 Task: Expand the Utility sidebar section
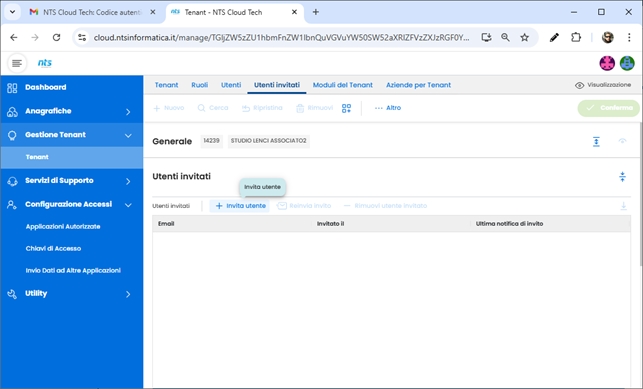pyautogui.click(x=72, y=293)
